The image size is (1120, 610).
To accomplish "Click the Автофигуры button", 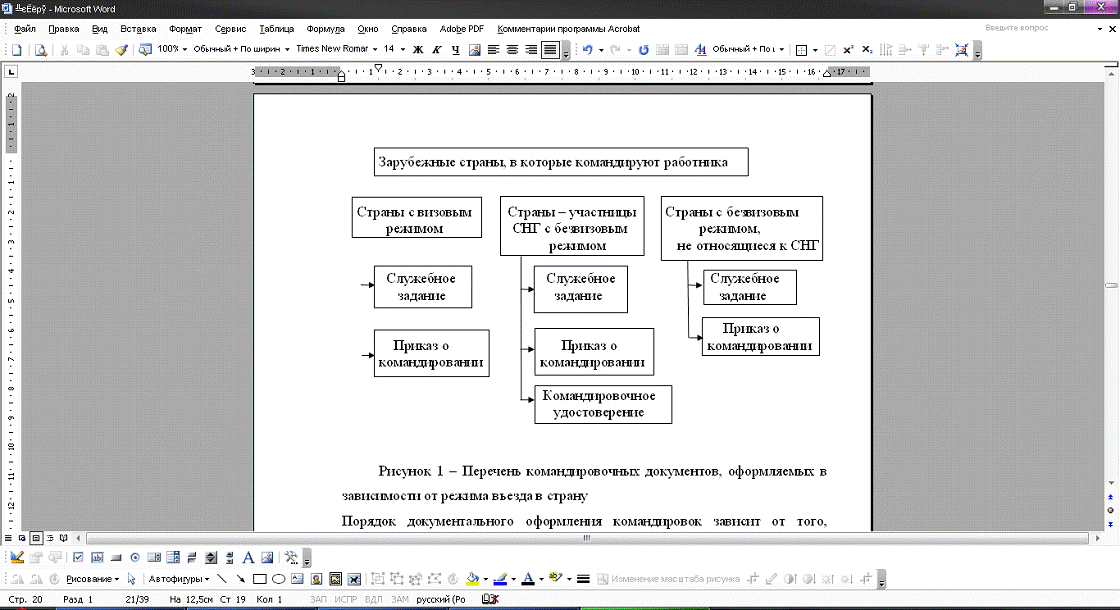I will [x=178, y=579].
